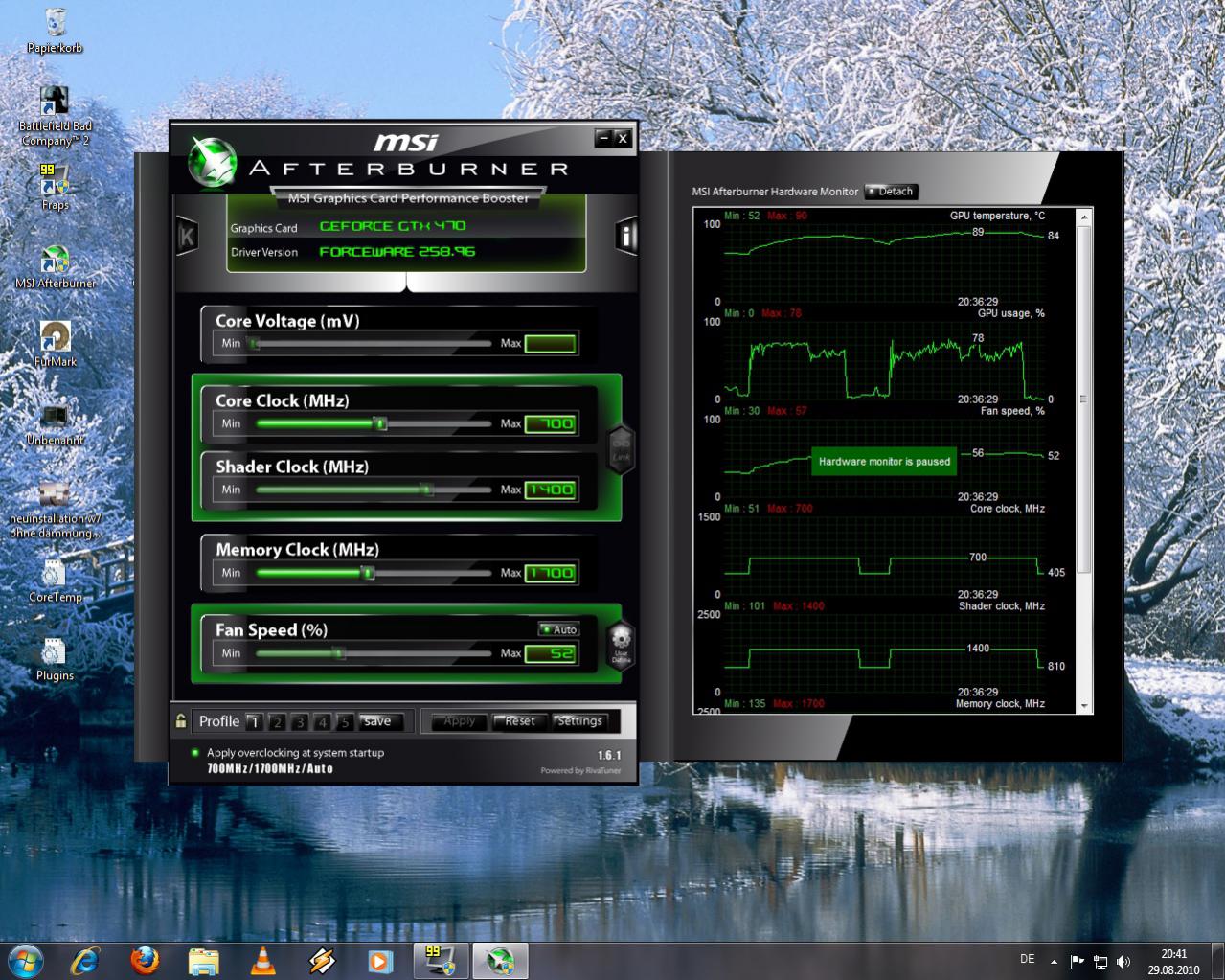Click the Apply button

pyautogui.click(x=459, y=721)
